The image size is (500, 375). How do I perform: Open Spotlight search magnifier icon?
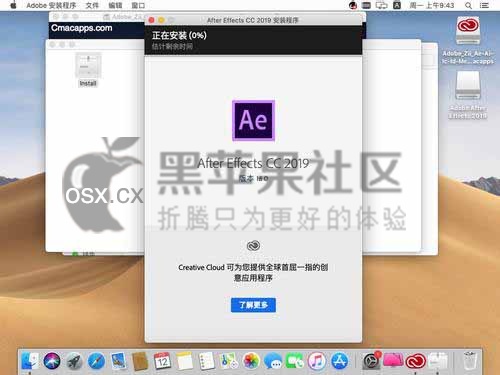[x=468, y=5]
